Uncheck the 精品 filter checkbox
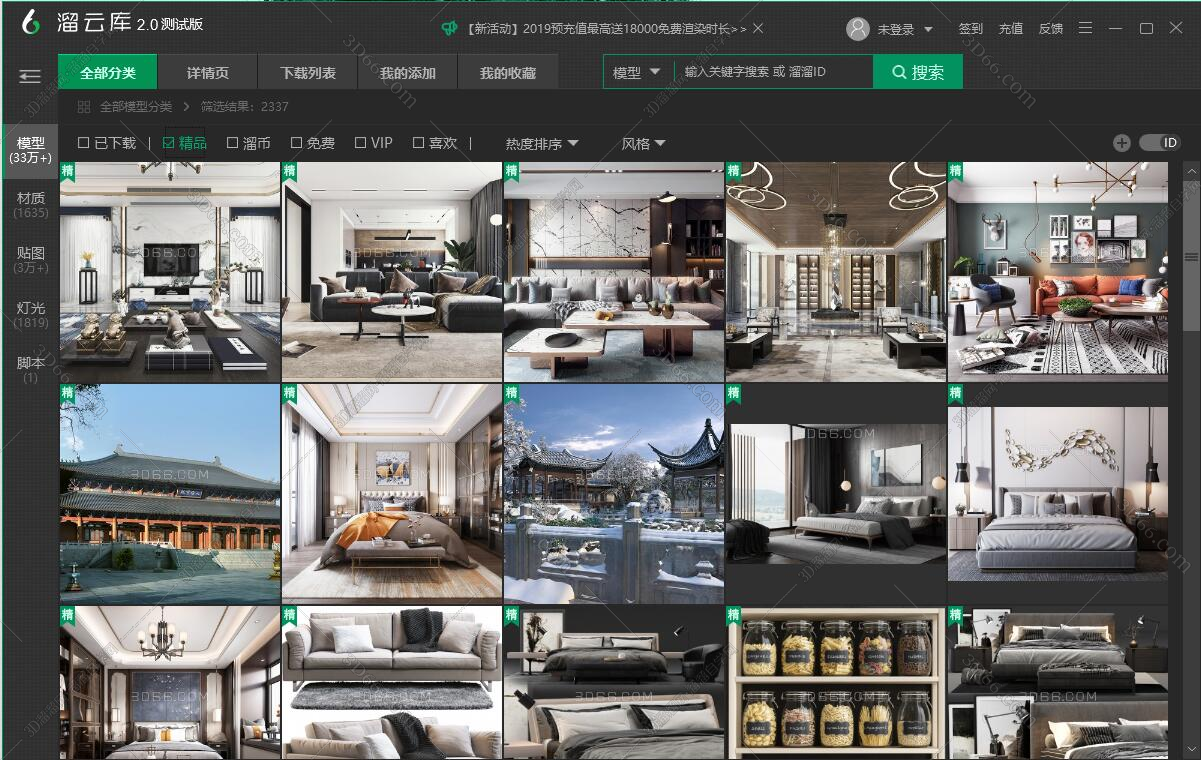Screen dimensions: 1201x760 click(x=168, y=143)
